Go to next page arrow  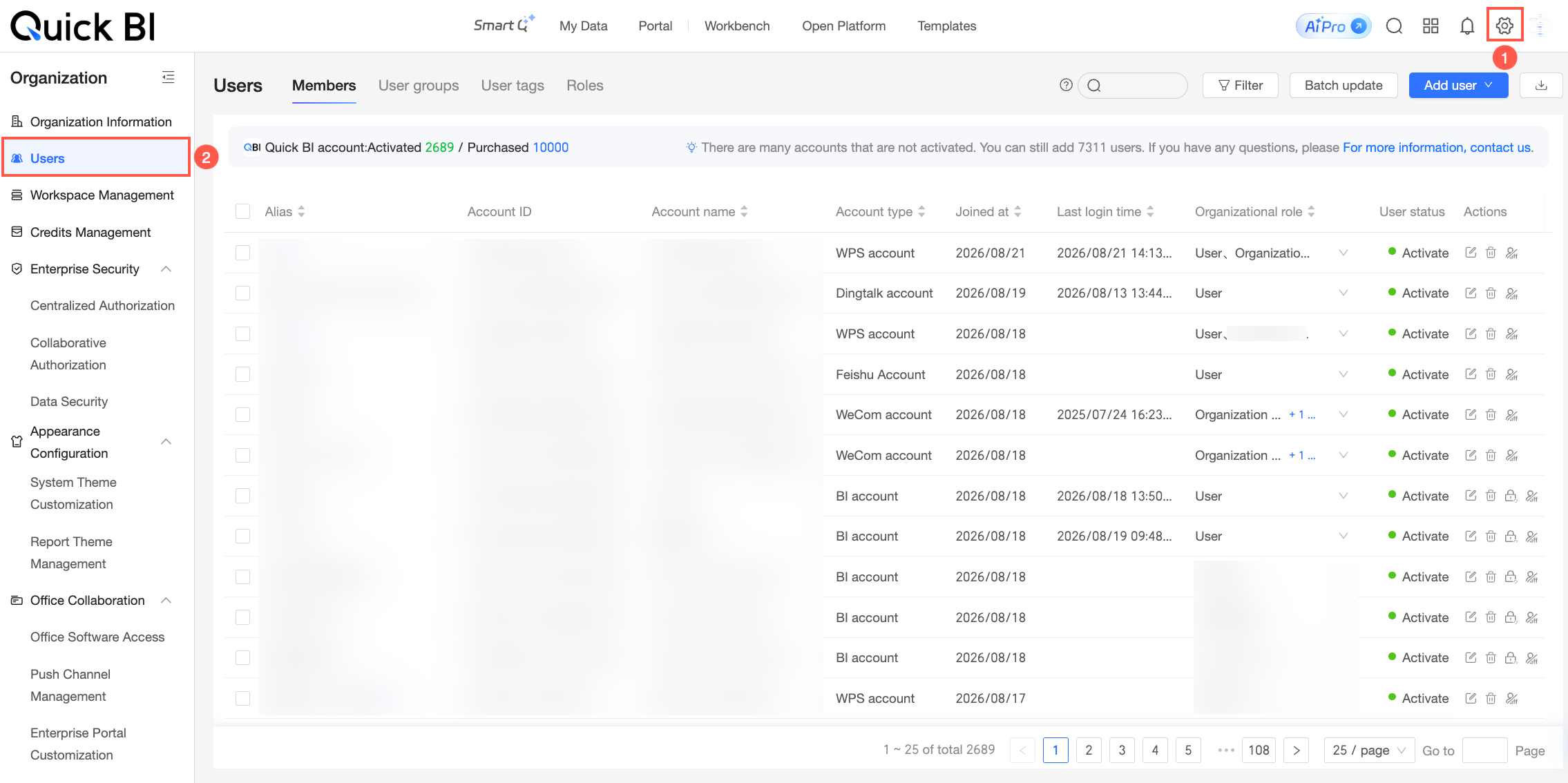1297,750
